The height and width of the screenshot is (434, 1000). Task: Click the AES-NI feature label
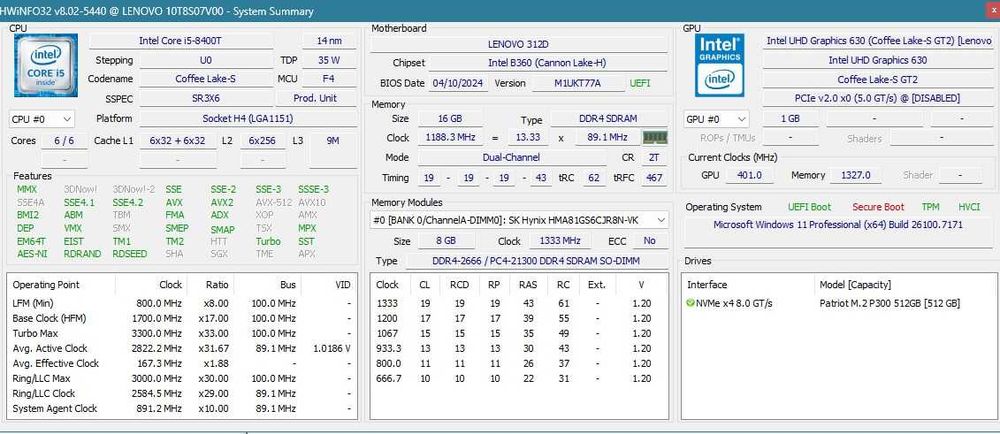coord(32,254)
